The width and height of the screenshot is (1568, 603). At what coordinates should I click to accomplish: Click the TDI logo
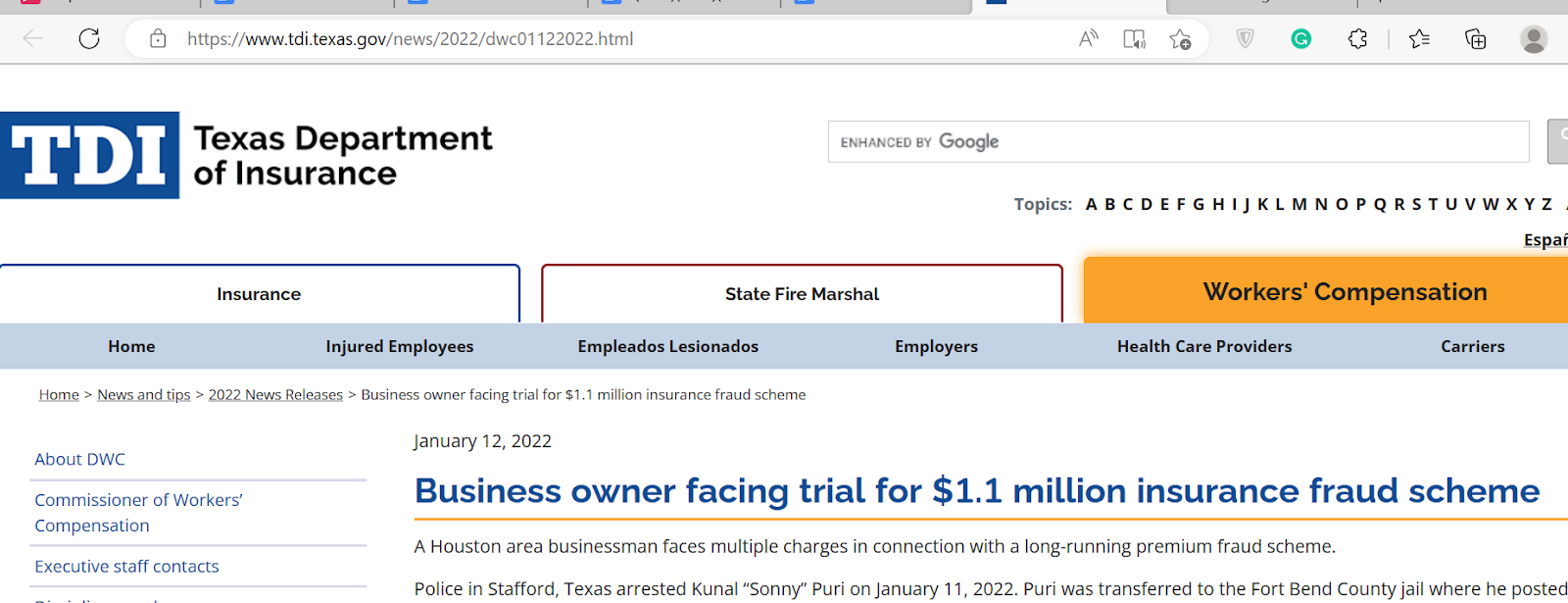[90, 155]
